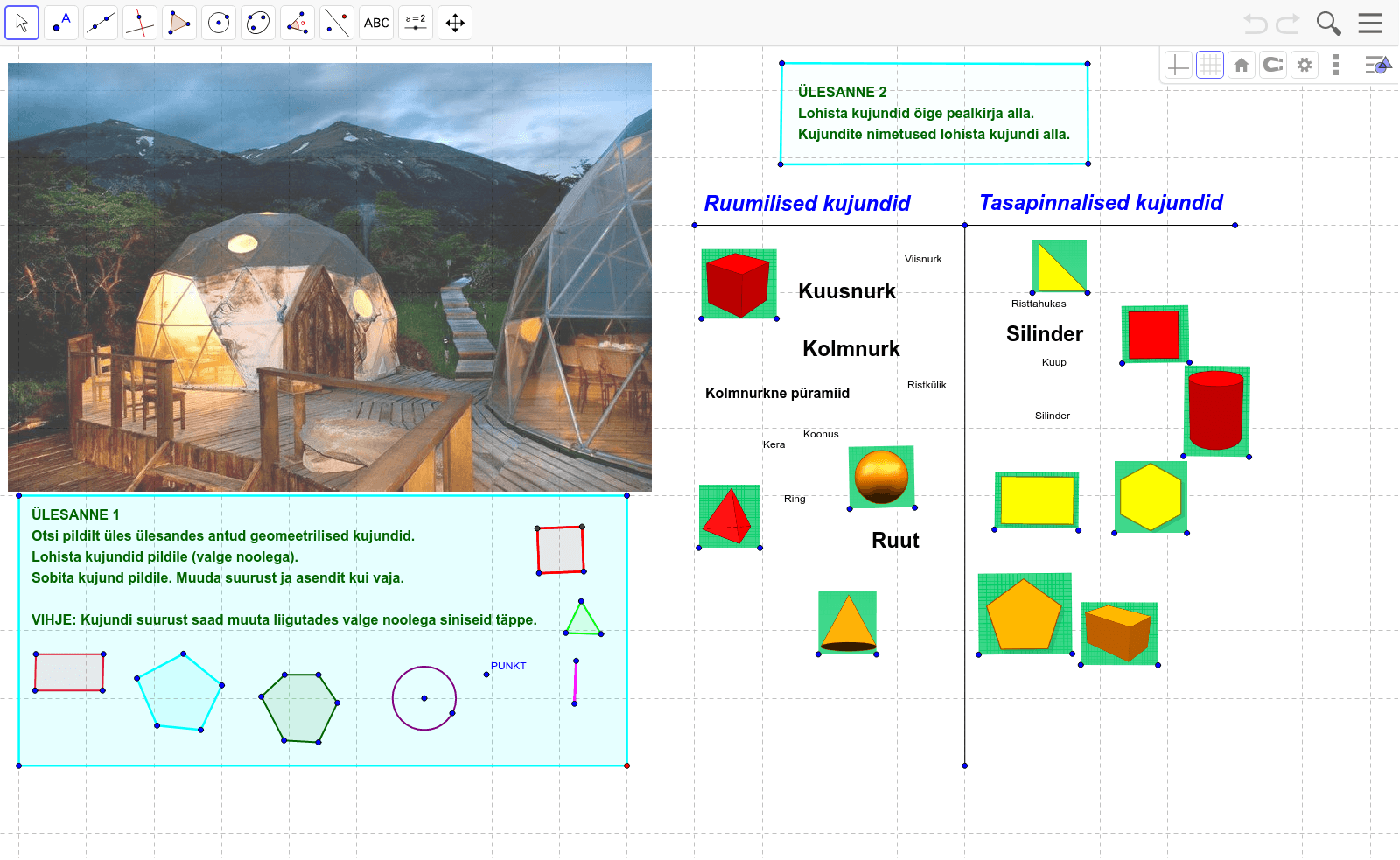Toggle the grid display
Screen dimensions: 1400x860
pos(1210,65)
